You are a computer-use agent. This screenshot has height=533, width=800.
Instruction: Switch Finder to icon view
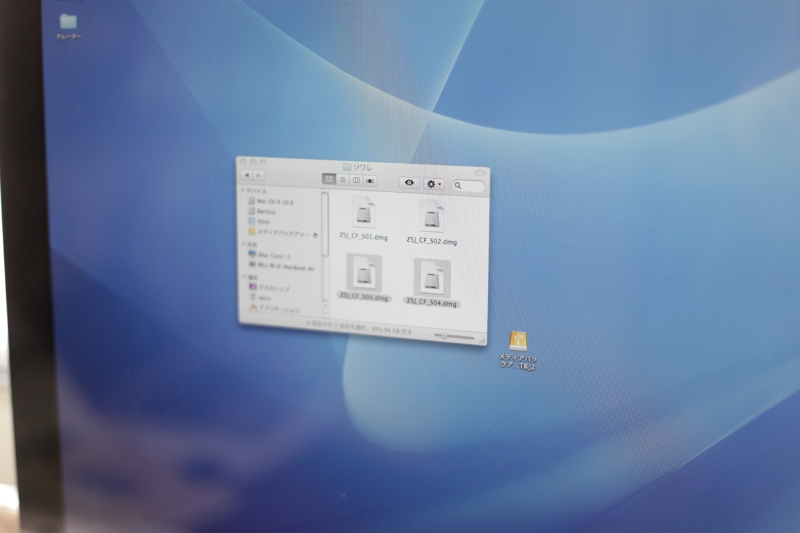click(329, 180)
